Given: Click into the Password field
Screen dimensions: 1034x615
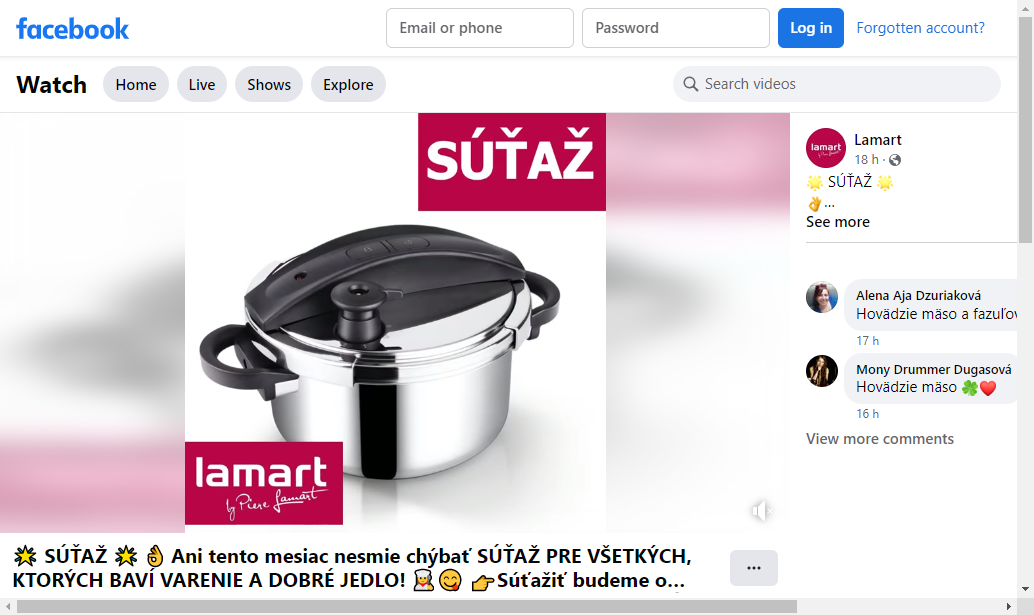Looking at the screenshot, I should 675,28.
